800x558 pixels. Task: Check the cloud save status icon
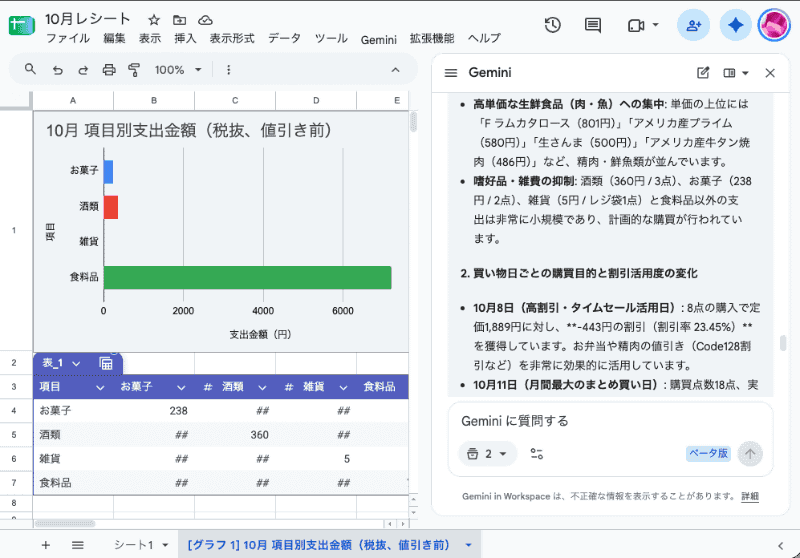click(x=205, y=20)
